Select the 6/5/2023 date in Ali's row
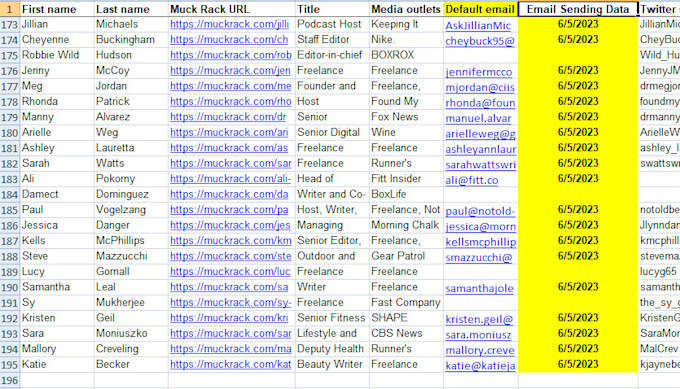This screenshot has width=680, height=389. (x=578, y=179)
